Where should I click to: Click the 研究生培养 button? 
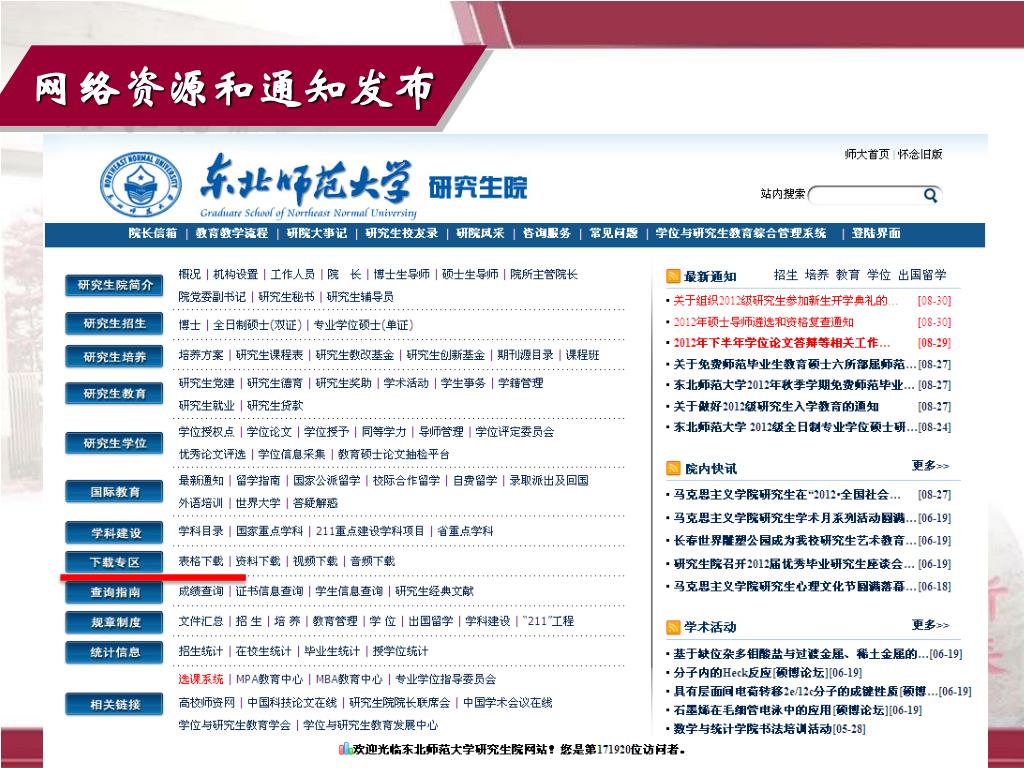coord(114,357)
